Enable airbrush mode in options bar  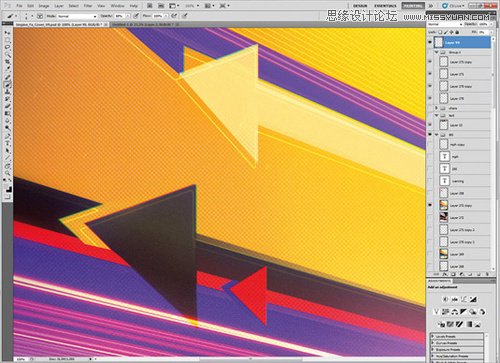tap(174, 16)
